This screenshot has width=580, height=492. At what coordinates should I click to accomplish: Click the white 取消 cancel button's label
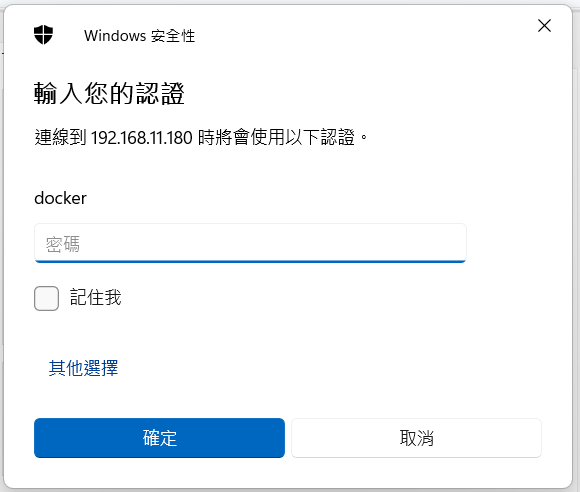(x=417, y=438)
